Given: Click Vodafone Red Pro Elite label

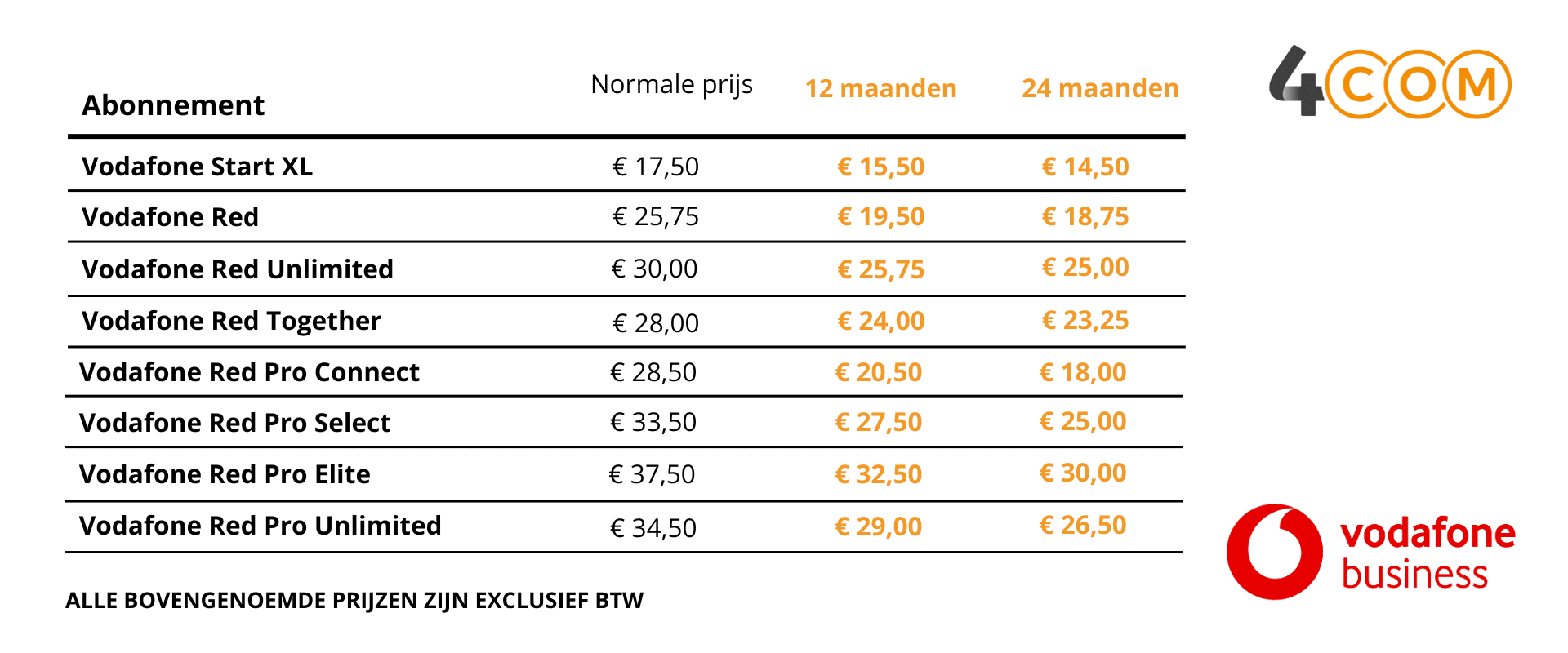Looking at the screenshot, I should click(225, 474).
